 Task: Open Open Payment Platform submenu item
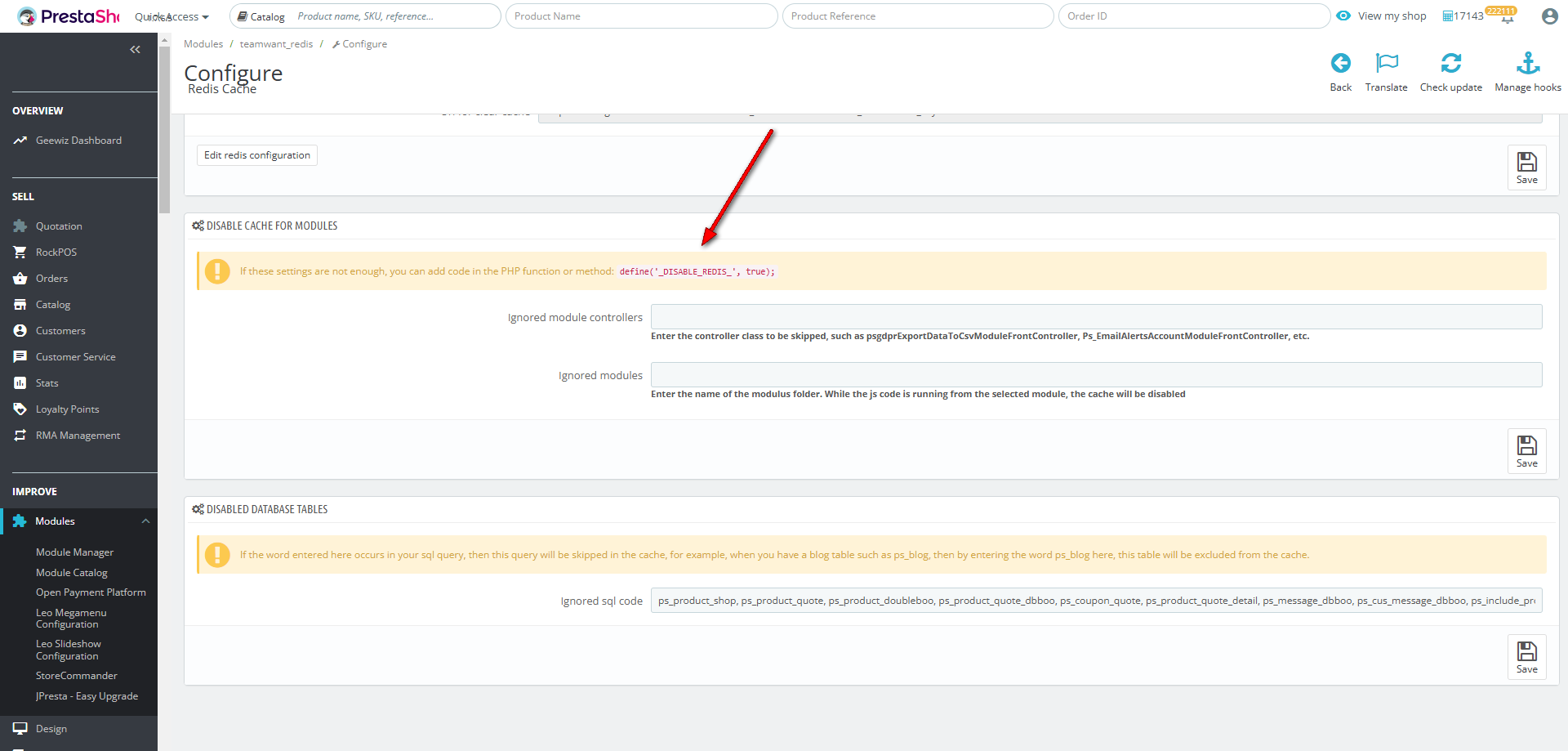(91, 592)
